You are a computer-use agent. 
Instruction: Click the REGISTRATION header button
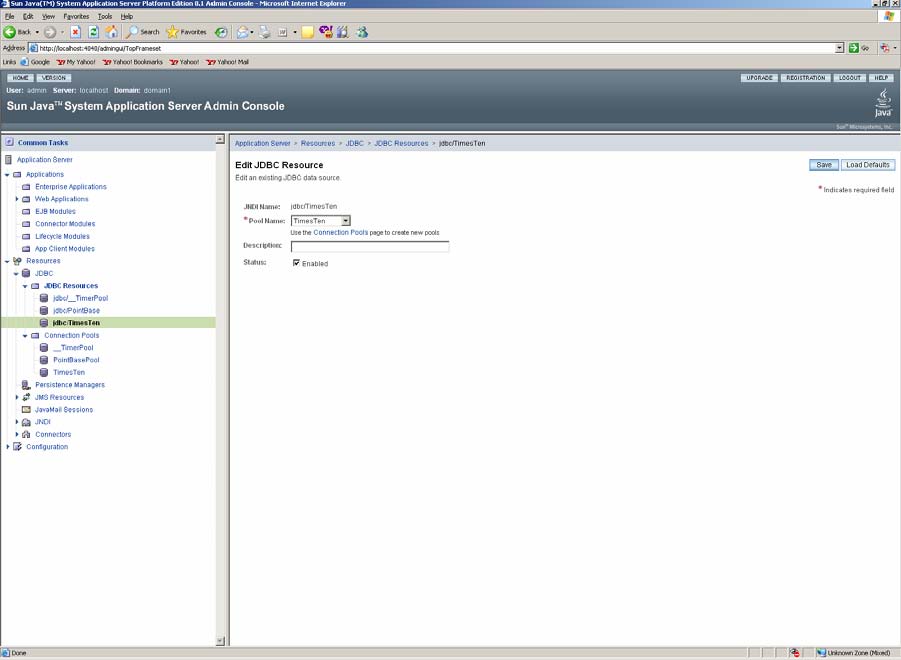(x=806, y=78)
